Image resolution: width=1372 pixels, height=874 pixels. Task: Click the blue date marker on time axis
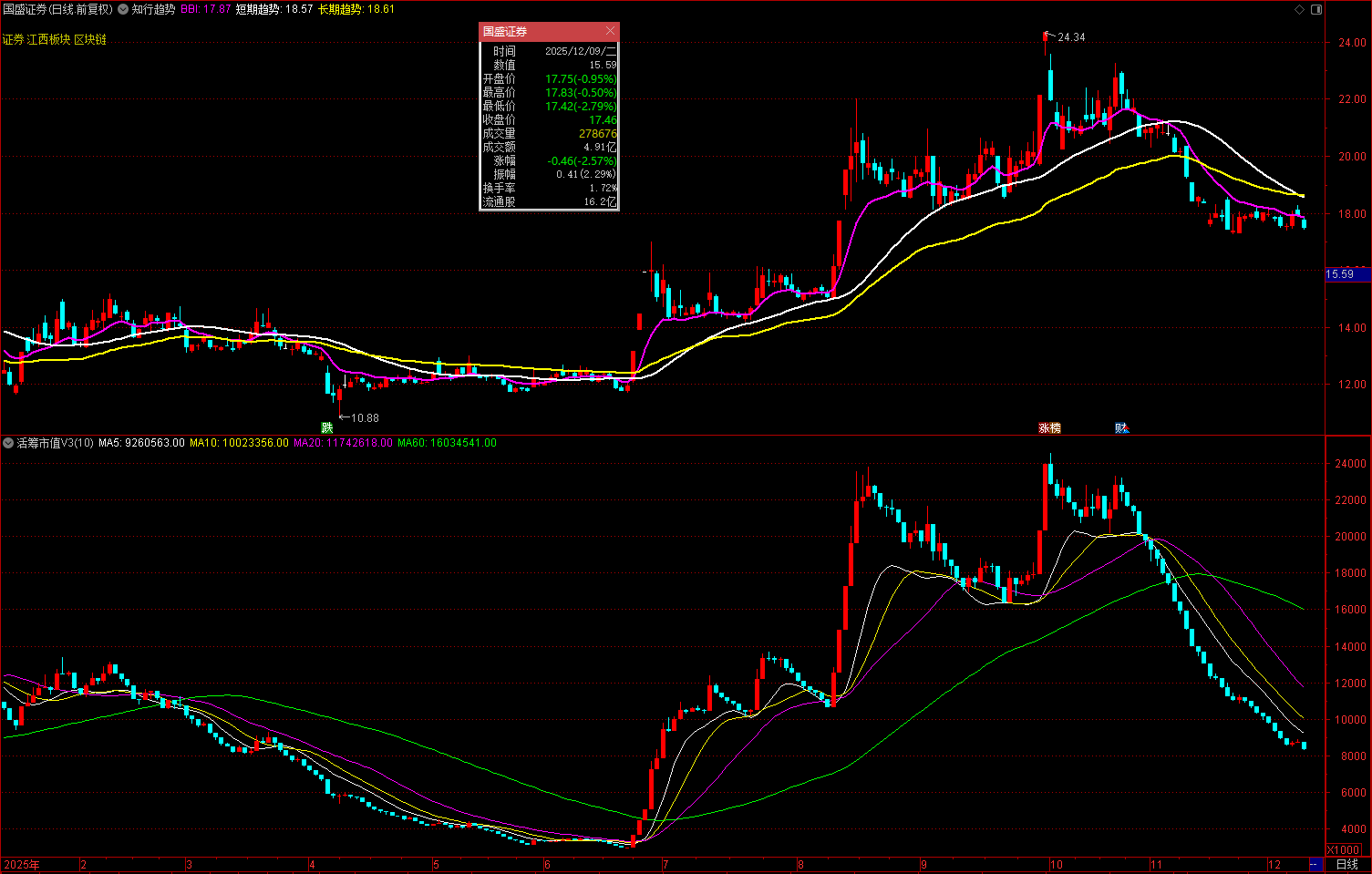click(1315, 864)
